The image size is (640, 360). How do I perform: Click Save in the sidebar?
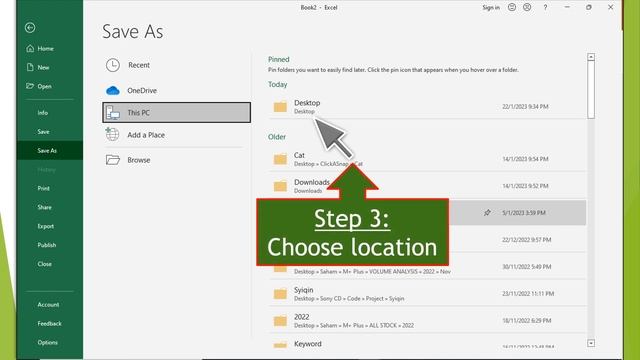pyautogui.click(x=43, y=131)
